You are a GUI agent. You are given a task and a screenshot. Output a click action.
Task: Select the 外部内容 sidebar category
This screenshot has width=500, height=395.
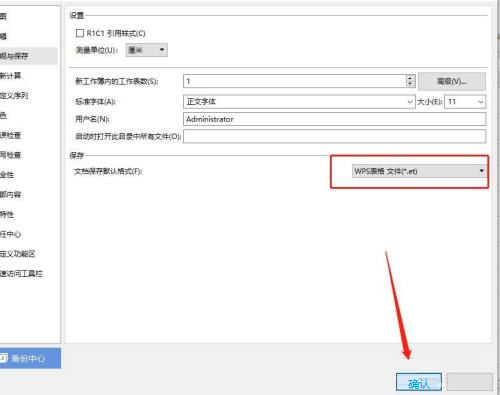coord(11,195)
